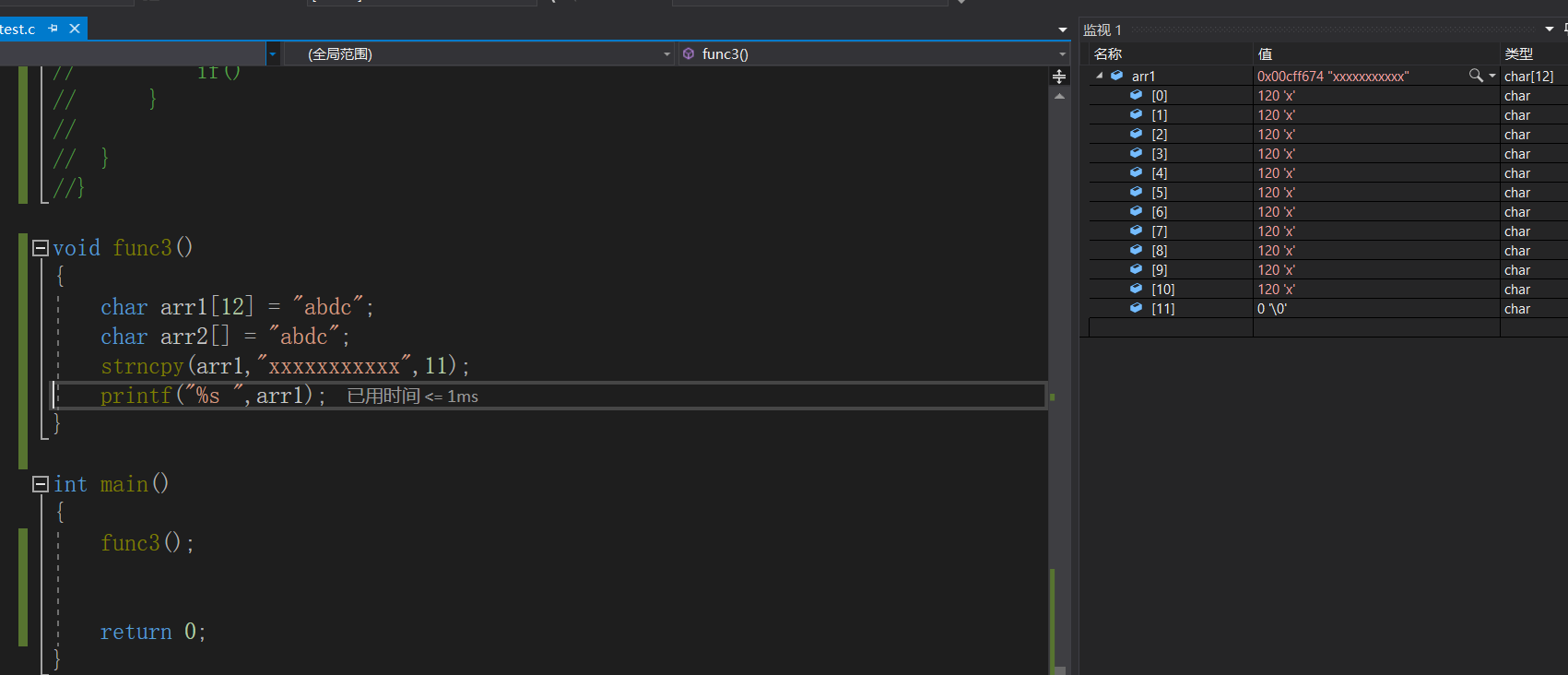
Task: Click the 已用时间 <= 1ms perf tip
Action: pyautogui.click(x=413, y=396)
